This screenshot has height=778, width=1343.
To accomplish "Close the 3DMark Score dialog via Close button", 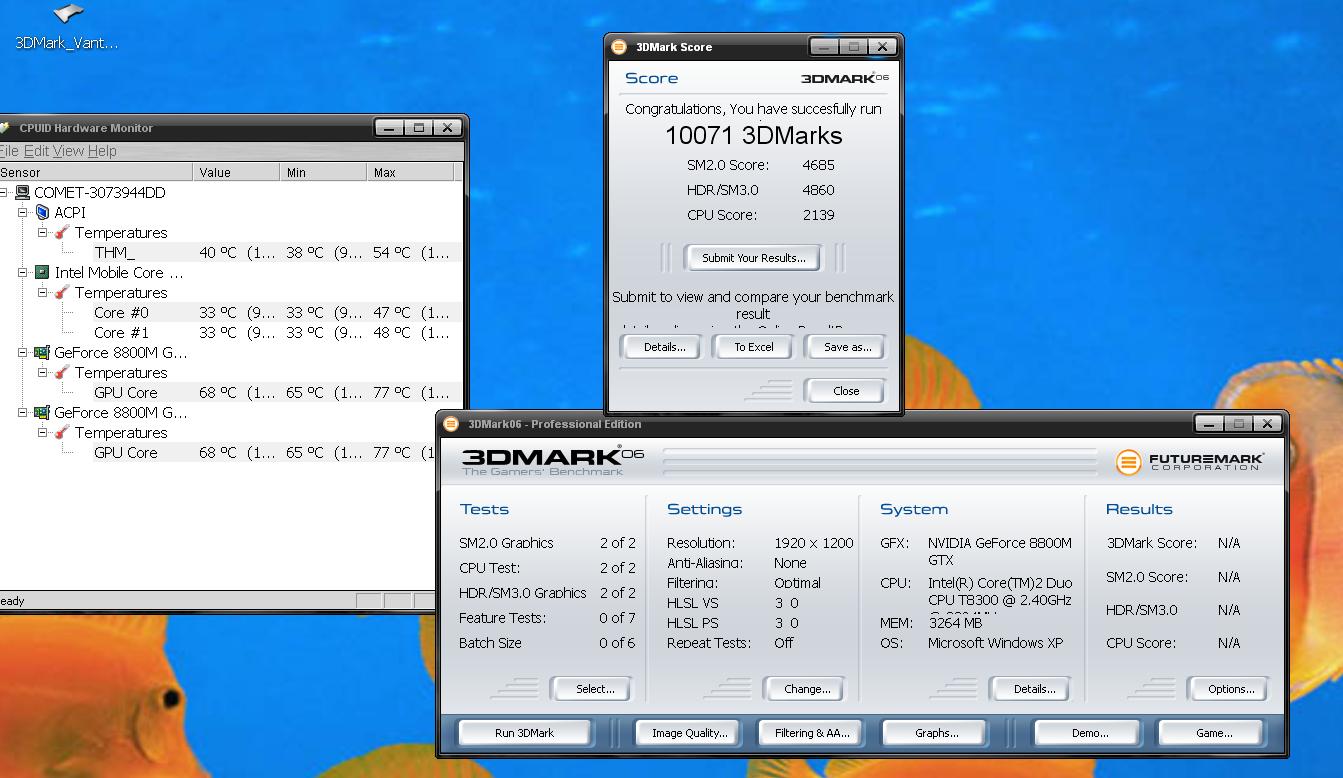I will tap(846, 391).
